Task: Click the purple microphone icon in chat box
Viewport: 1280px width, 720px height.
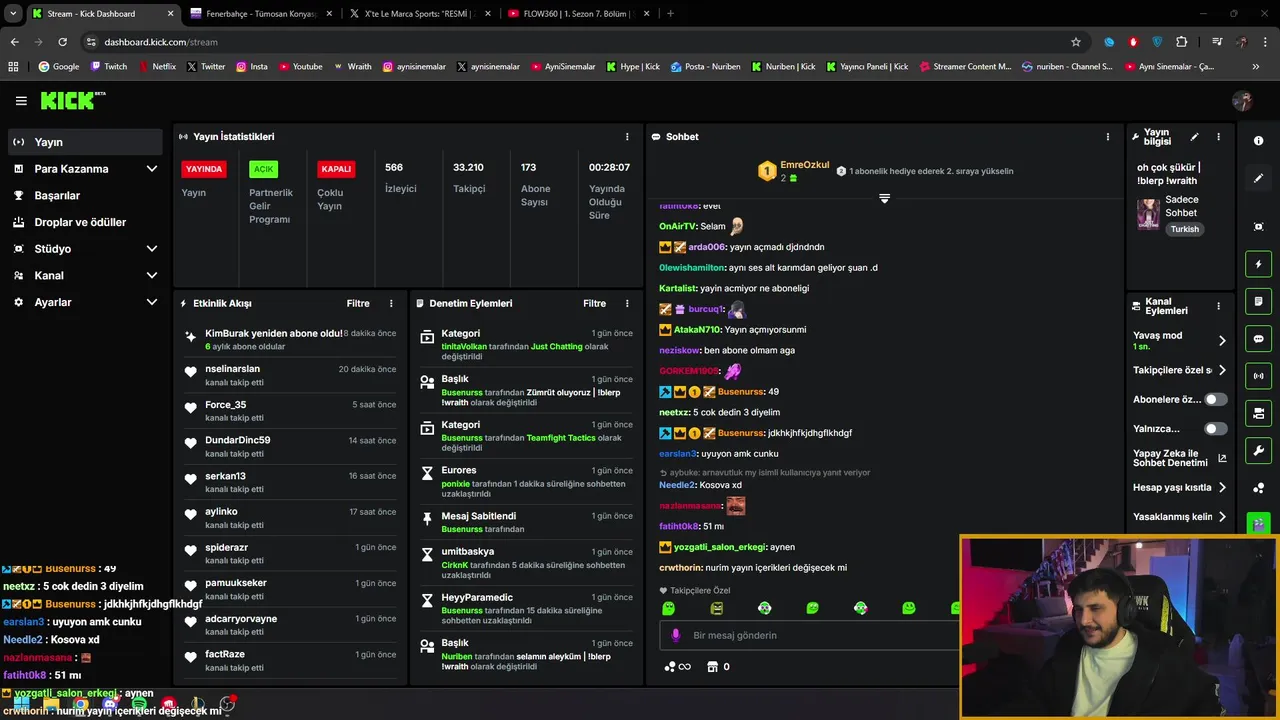Action: pyautogui.click(x=676, y=635)
